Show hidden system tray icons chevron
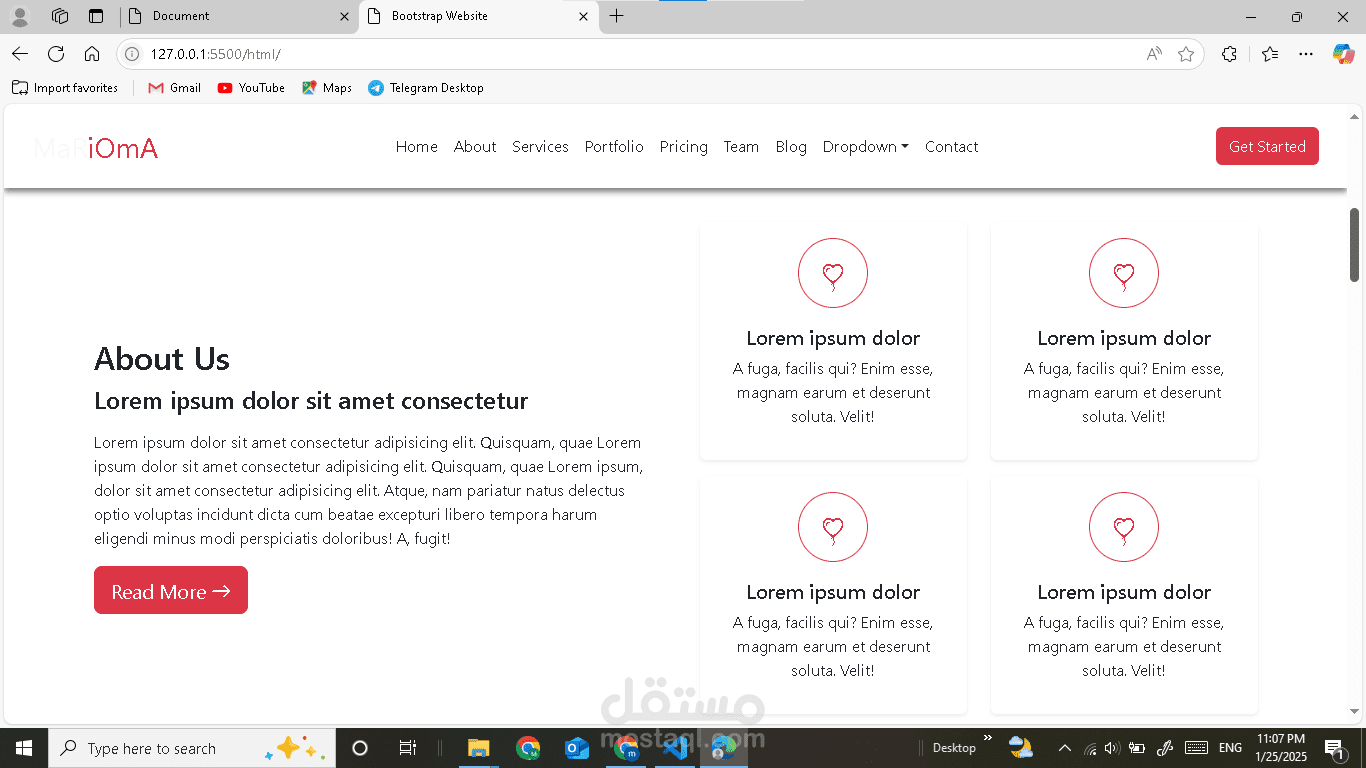The height and width of the screenshot is (768, 1366). pos(1065,748)
